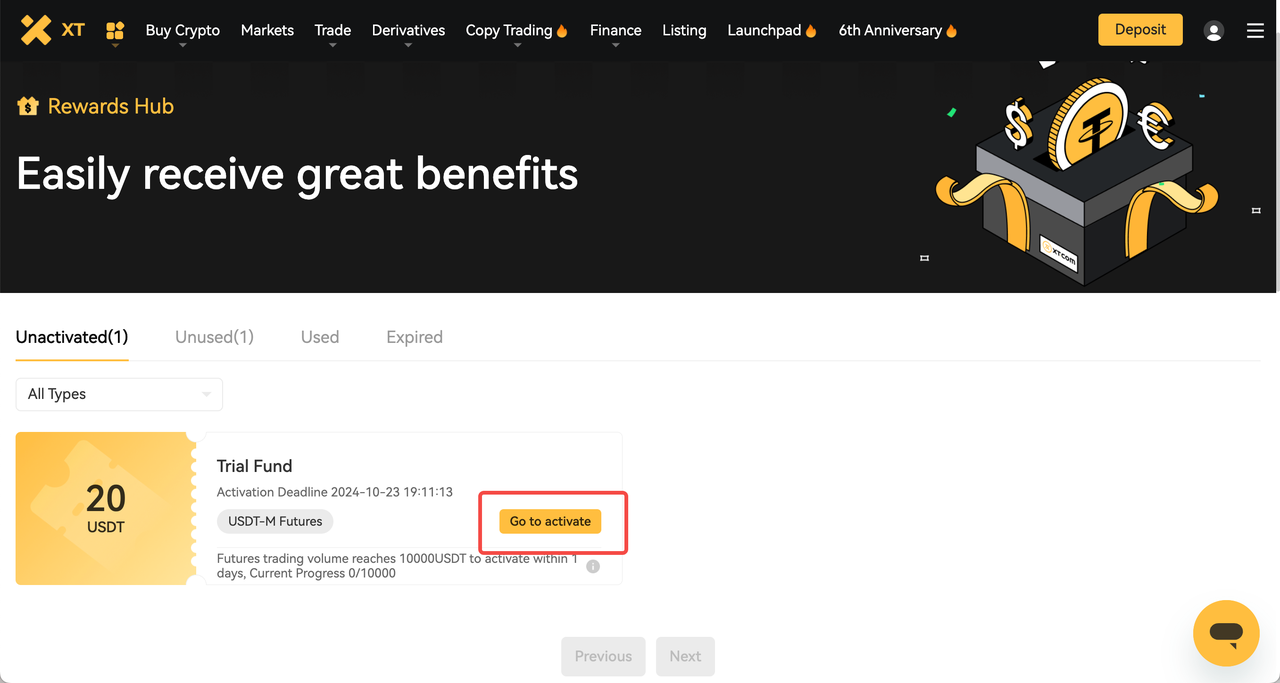Open the apps grid icon menu
The image size is (1280, 683).
click(x=115, y=30)
